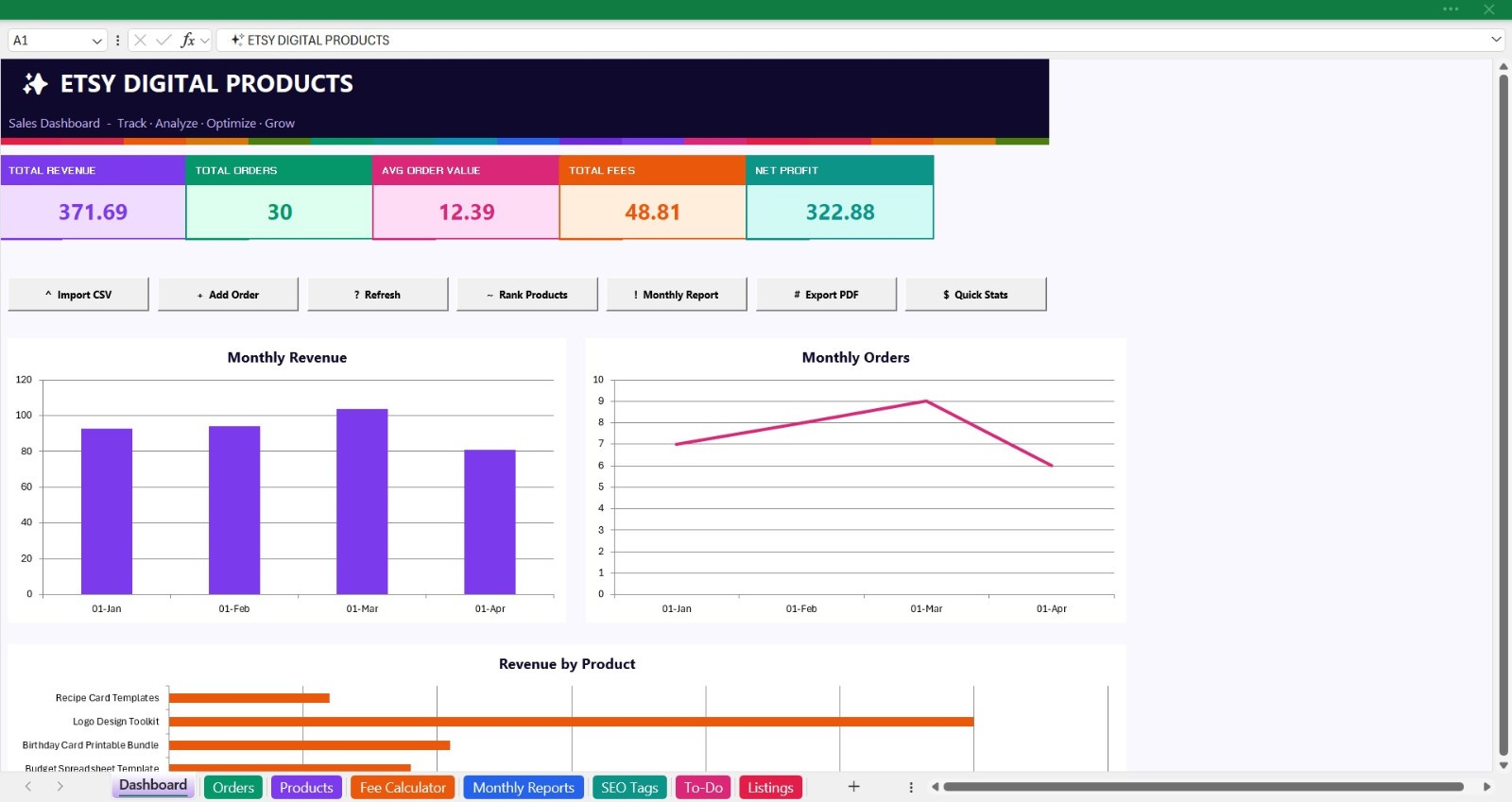
Task: Click the TOTAL REVENUE card header
Action: 93,170
